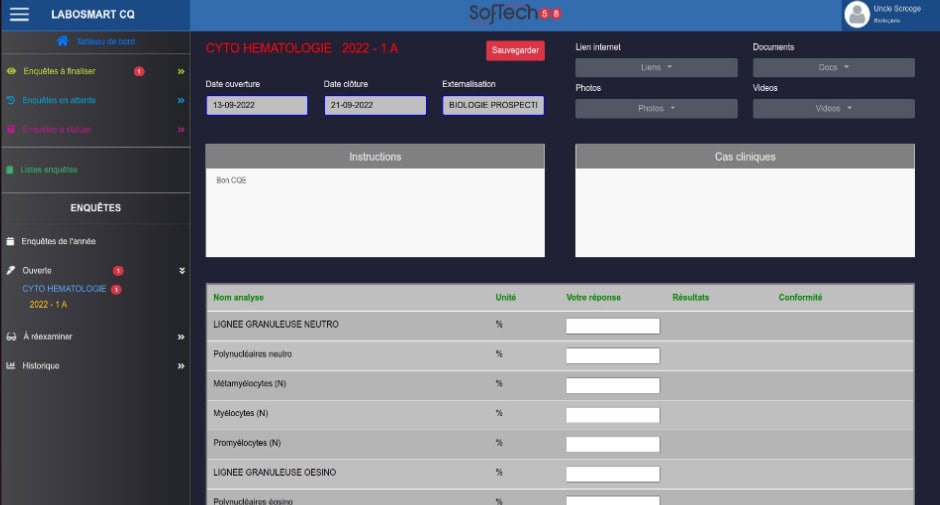Open Enquêtes de l'année menu item
Viewport: 940px width, 505px height.
58,241
